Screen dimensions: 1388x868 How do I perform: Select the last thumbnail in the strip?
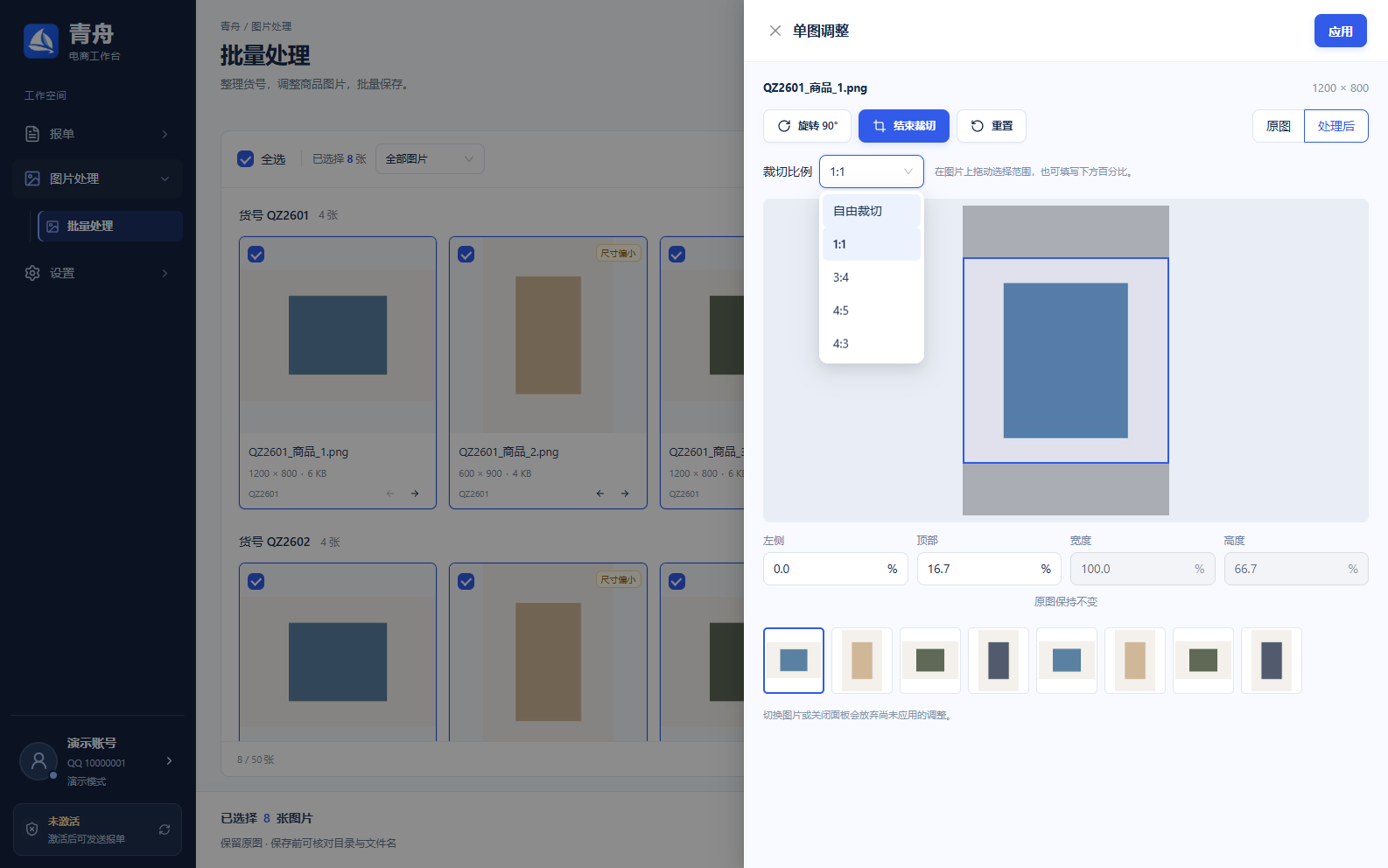tap(1272, 661)
